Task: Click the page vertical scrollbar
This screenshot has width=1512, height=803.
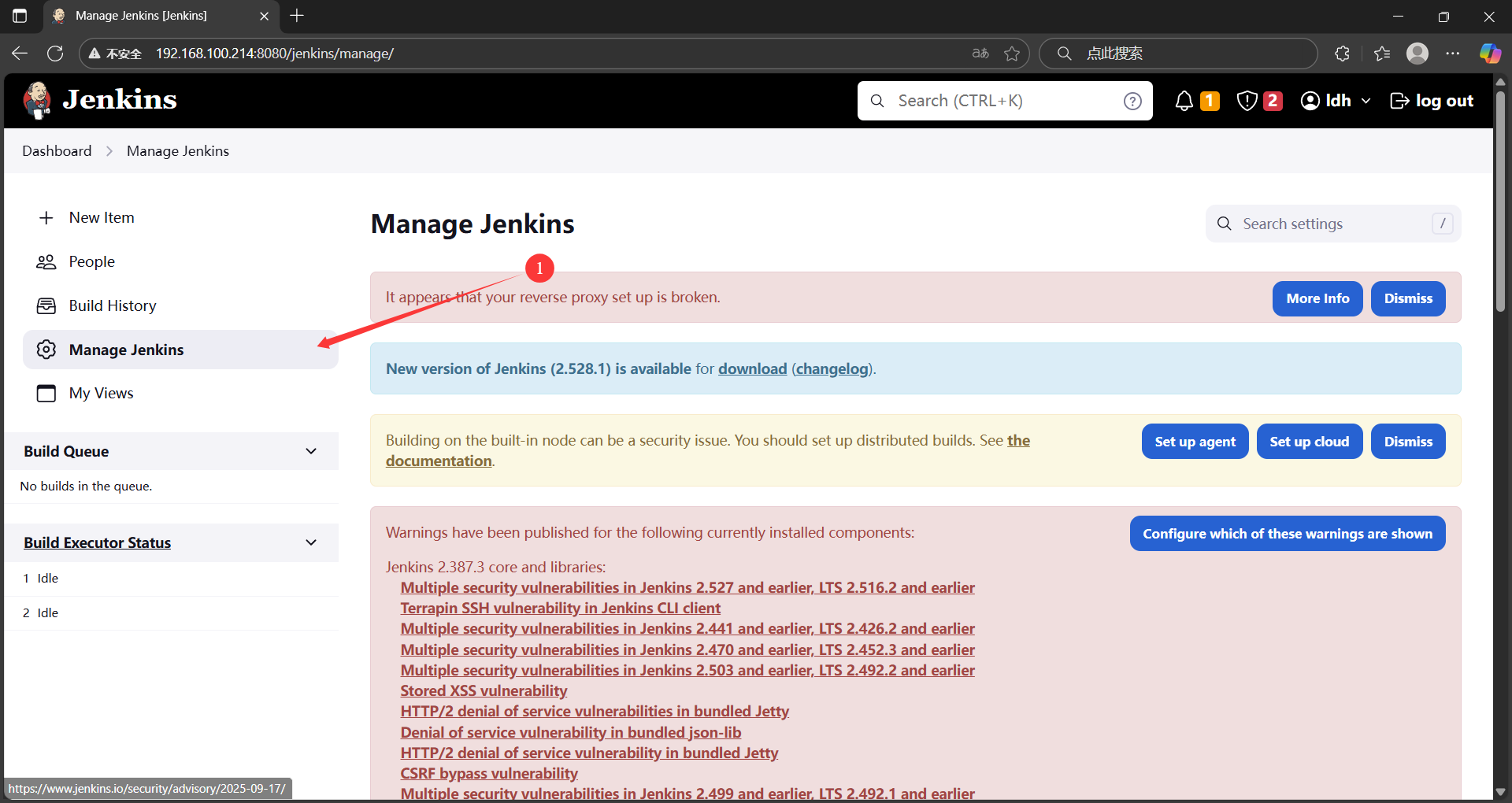Action: (1500, 201)
